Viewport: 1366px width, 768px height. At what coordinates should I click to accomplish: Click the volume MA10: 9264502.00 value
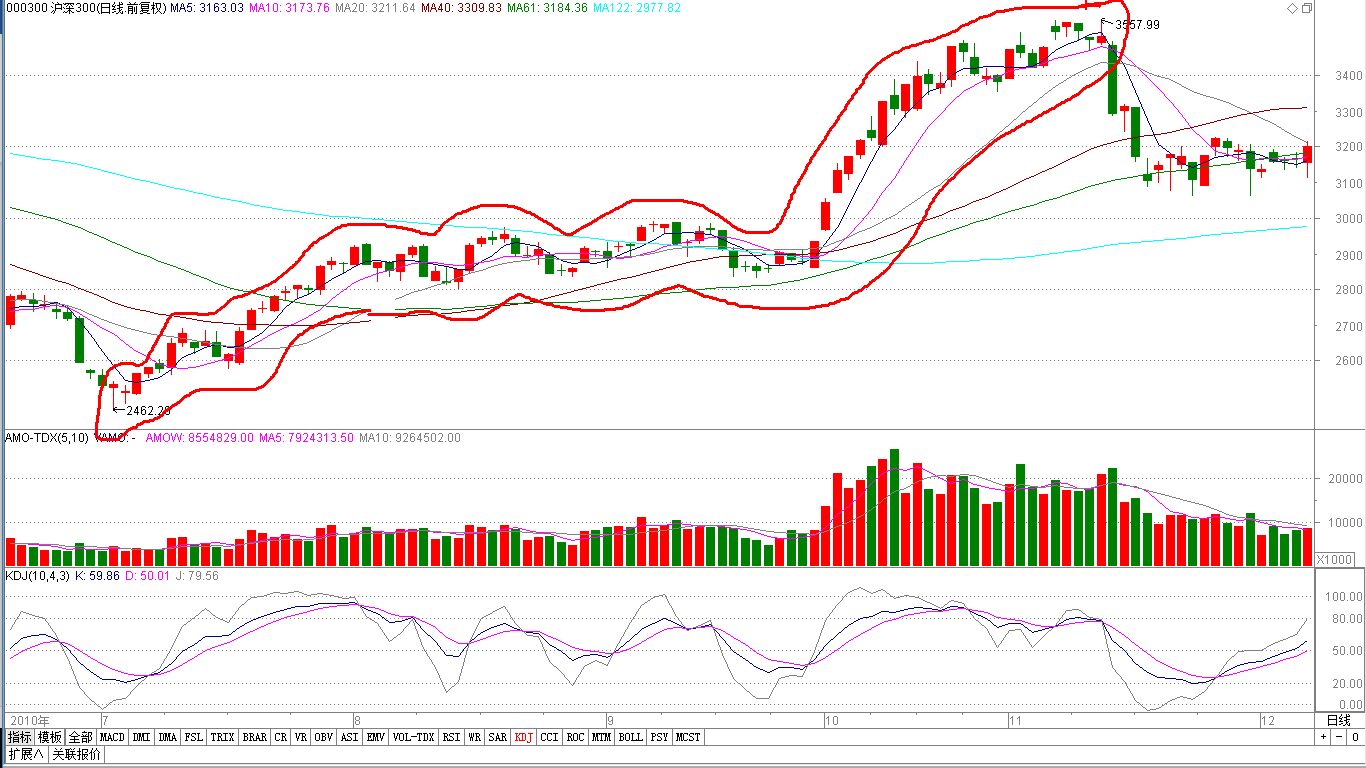click(410, 438)
